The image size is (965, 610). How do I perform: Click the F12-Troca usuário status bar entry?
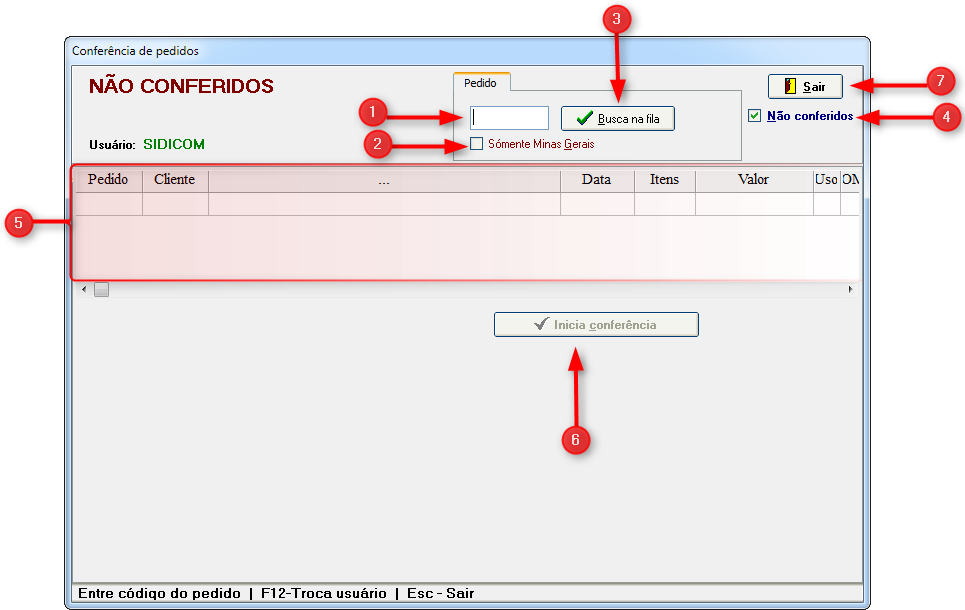(x=324, y=593)
